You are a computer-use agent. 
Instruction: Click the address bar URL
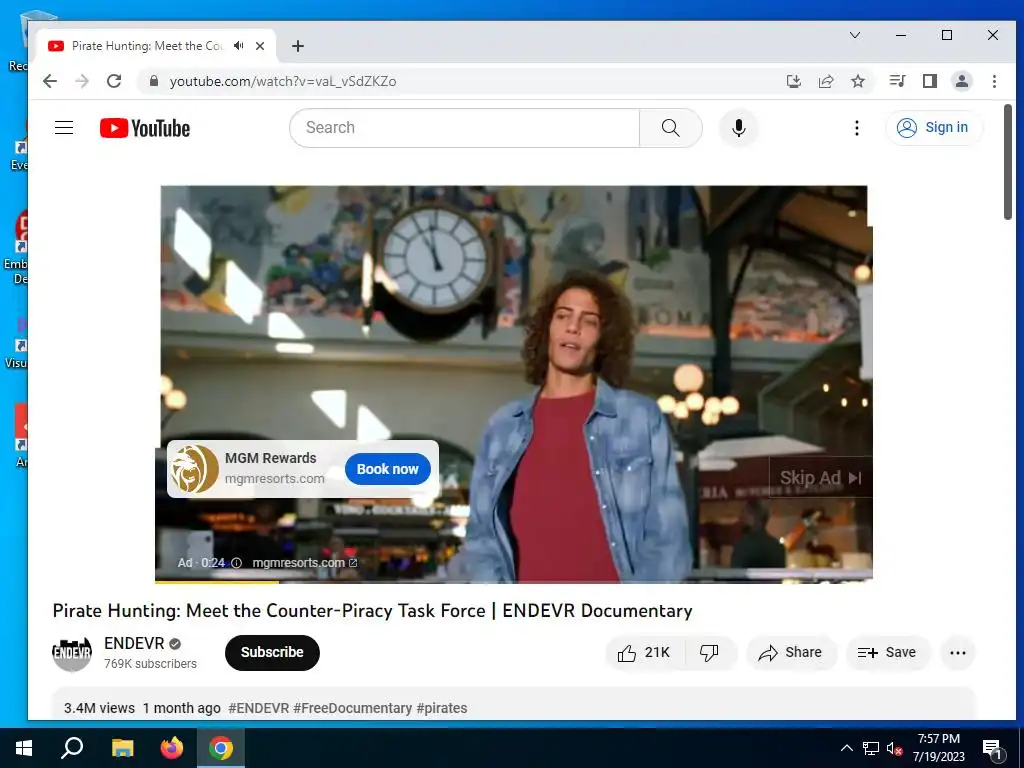[x=283, y=81]
